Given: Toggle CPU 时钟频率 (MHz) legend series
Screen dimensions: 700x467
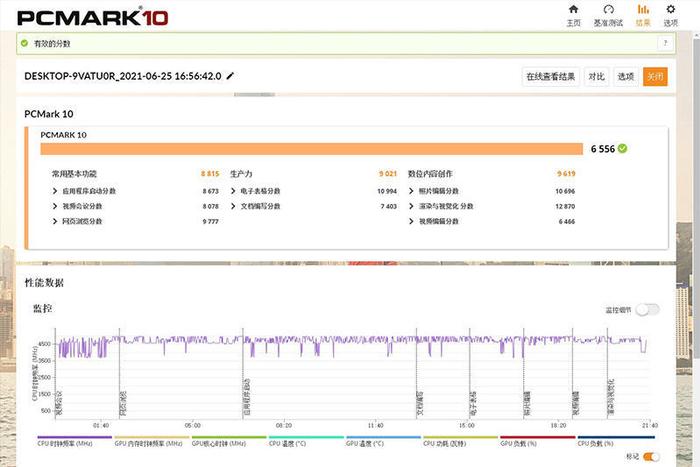Looking at the screenshot, I should tap(75, 441).
